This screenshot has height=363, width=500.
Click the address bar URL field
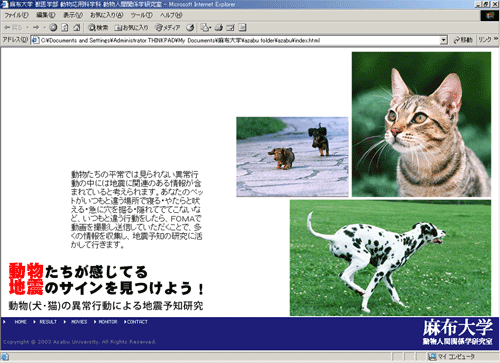(239, 40)
